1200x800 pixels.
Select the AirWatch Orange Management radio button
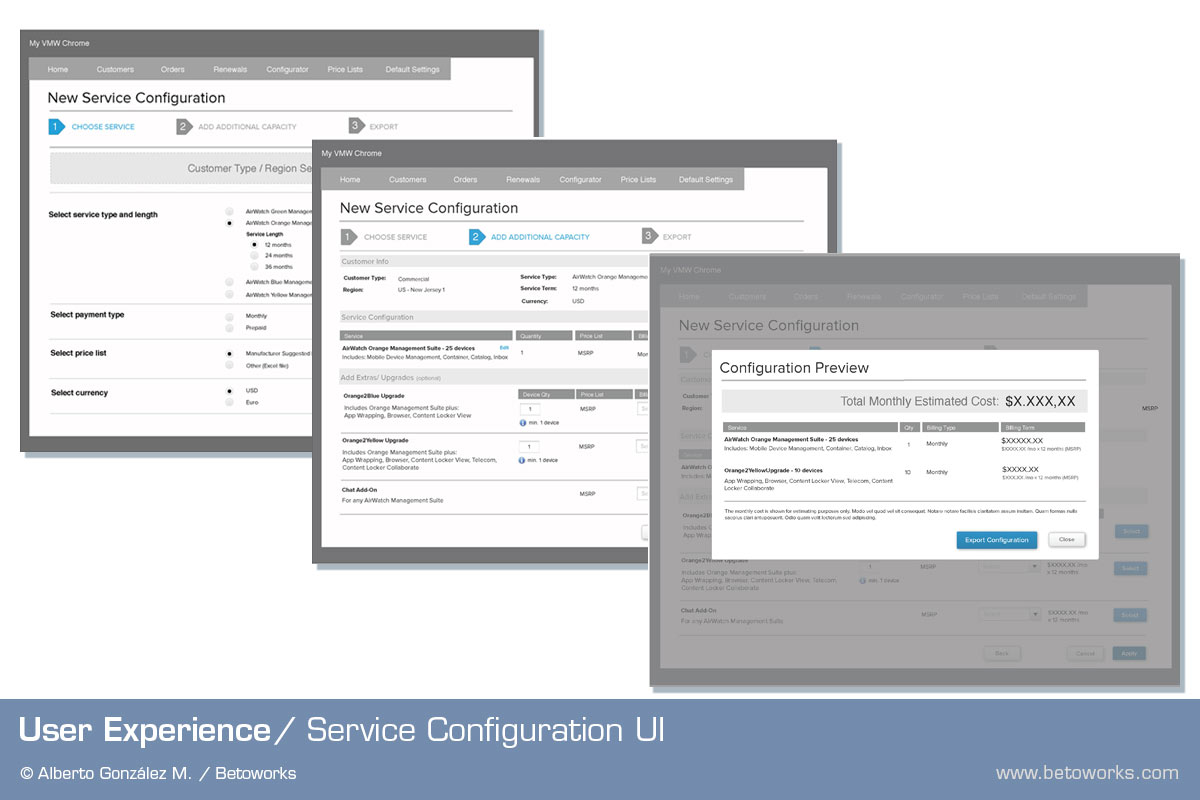(x=229, y=224)
